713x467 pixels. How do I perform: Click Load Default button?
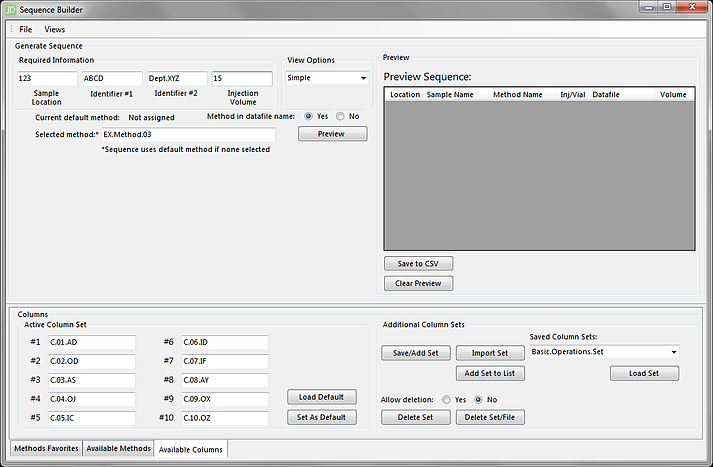coord(321,397)
